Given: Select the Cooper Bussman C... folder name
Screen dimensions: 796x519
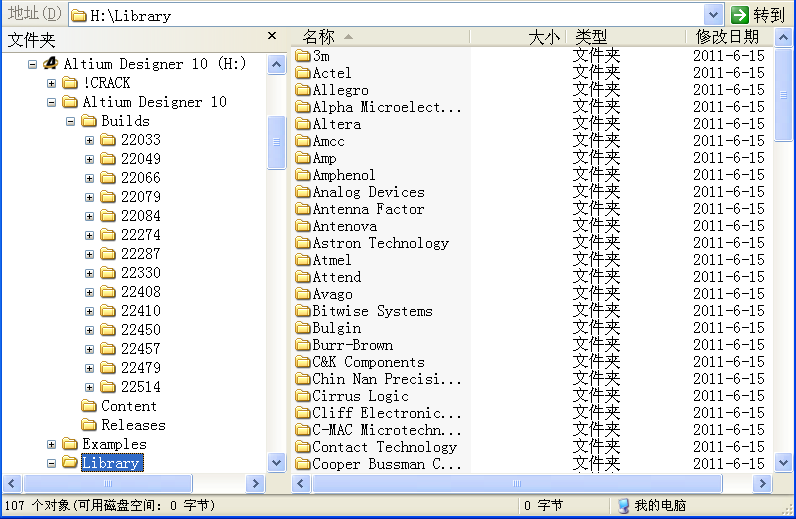Looking at the screenshot, I should tap(387, 464).
